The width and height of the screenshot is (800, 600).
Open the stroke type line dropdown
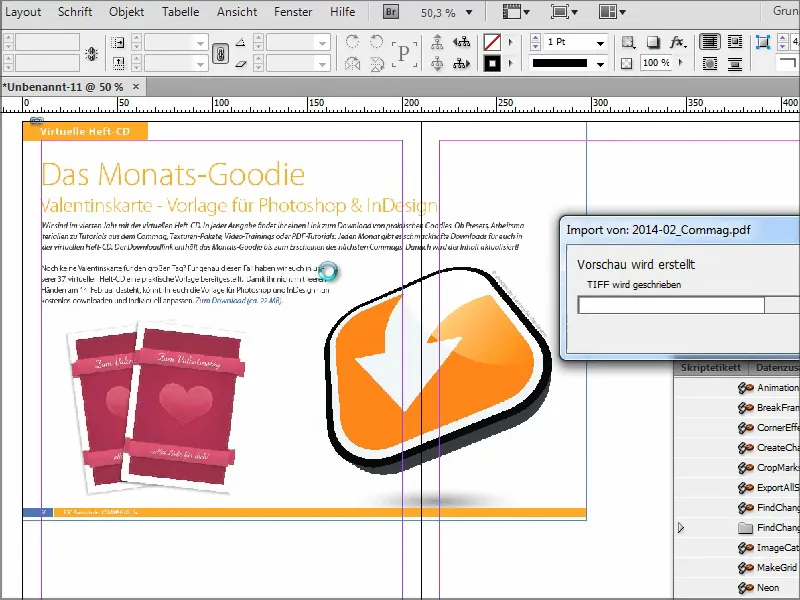[601, 64]
